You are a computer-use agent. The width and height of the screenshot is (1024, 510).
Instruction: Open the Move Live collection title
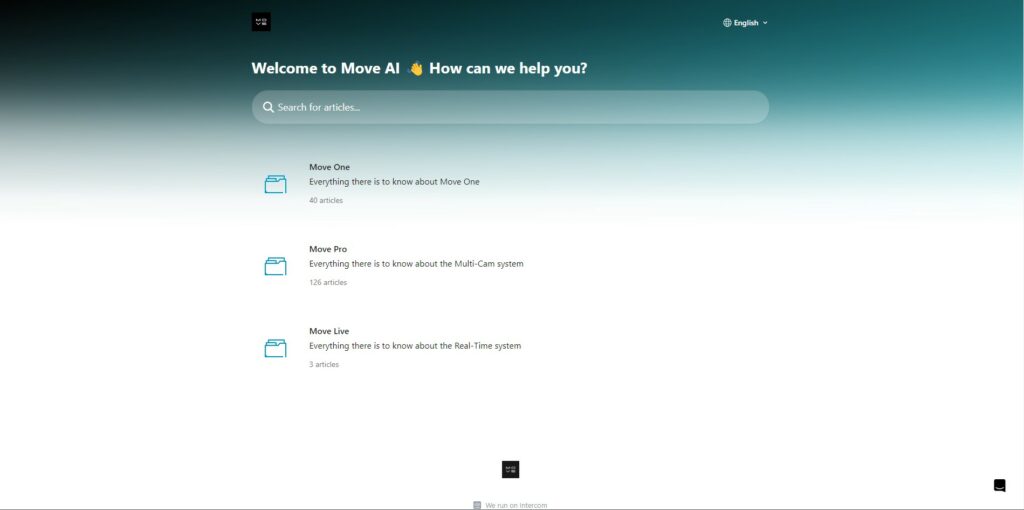[x=329, y=331]
